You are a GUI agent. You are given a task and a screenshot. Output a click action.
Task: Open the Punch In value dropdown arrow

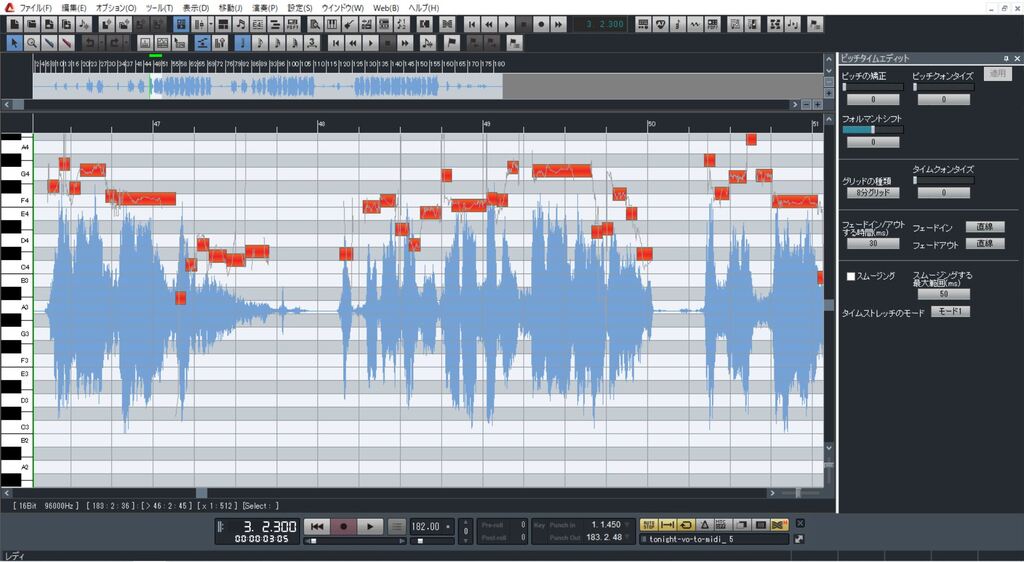pyautogui.click(x=627, y=525)
